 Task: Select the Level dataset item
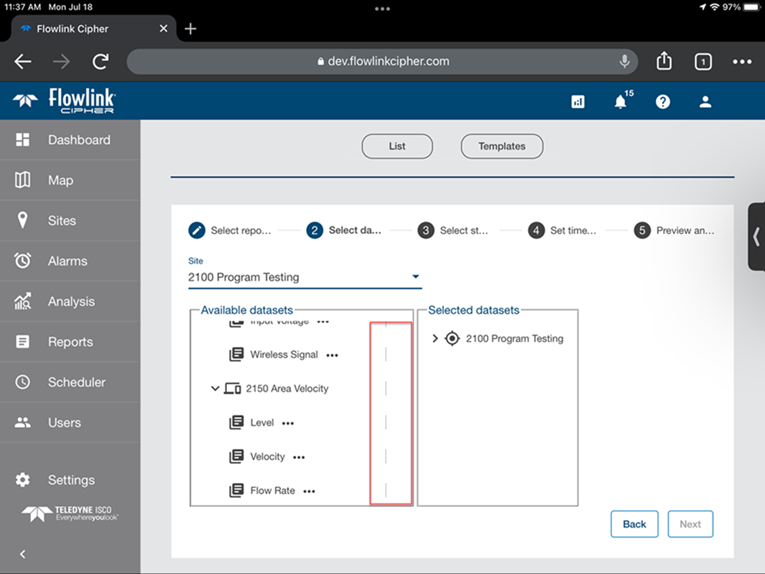[261, 423]
